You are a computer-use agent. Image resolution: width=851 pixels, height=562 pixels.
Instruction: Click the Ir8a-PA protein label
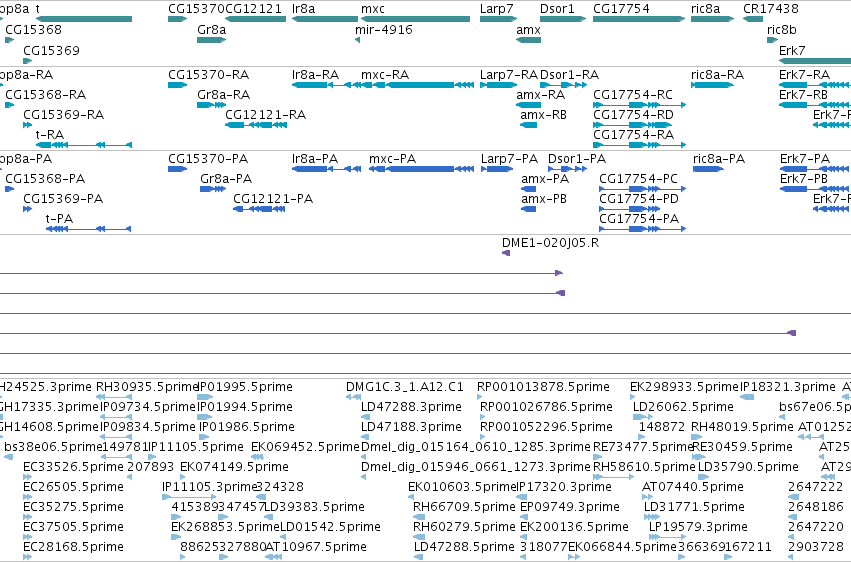click(315, 158)
